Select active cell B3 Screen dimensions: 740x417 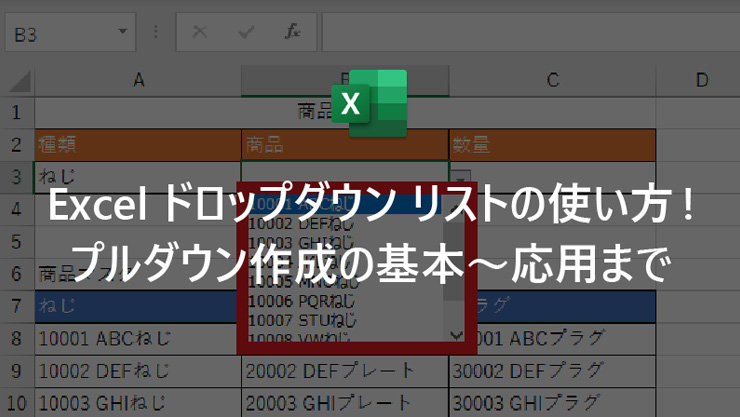point(345,172)
